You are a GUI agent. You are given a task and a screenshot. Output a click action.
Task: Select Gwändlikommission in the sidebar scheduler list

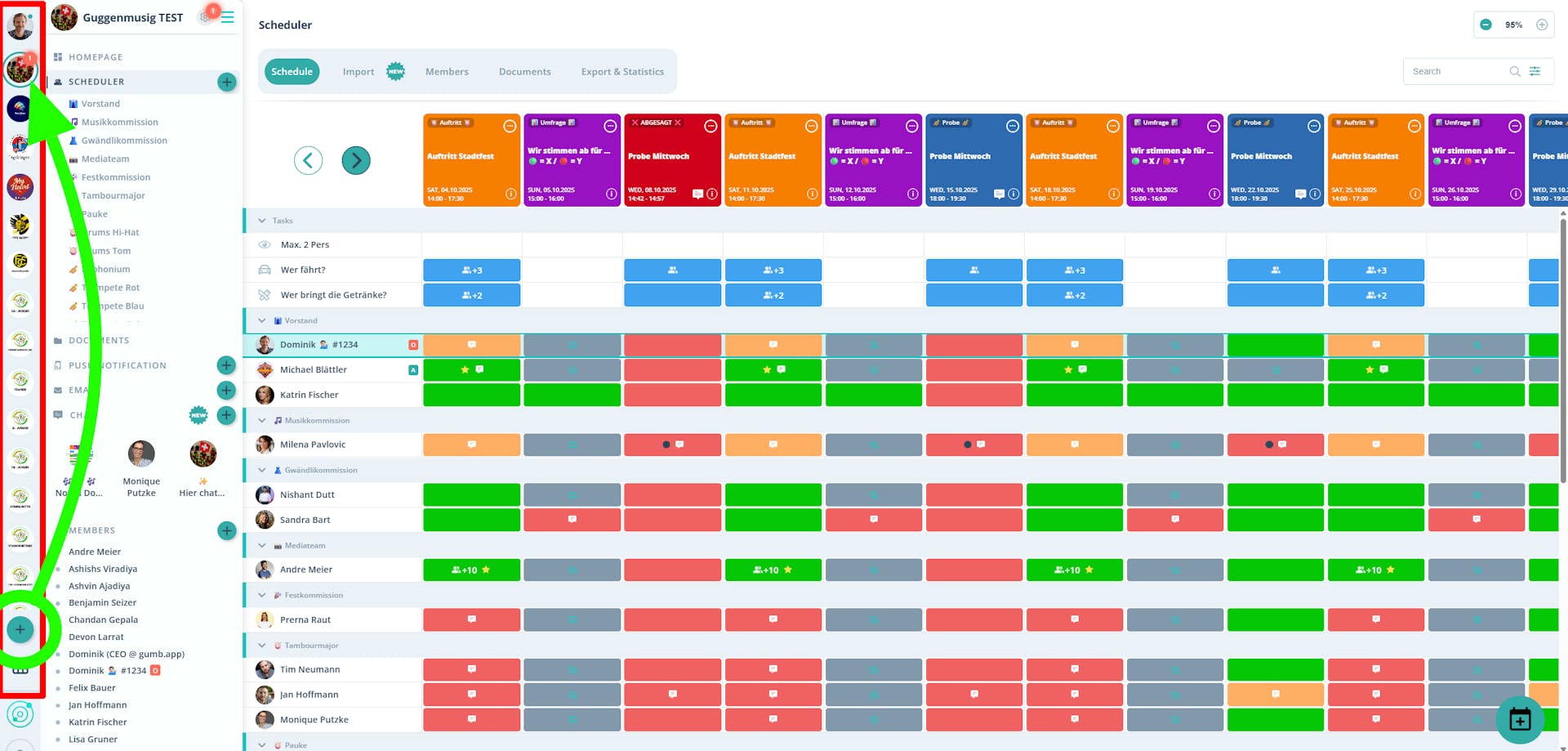[124, 141]
